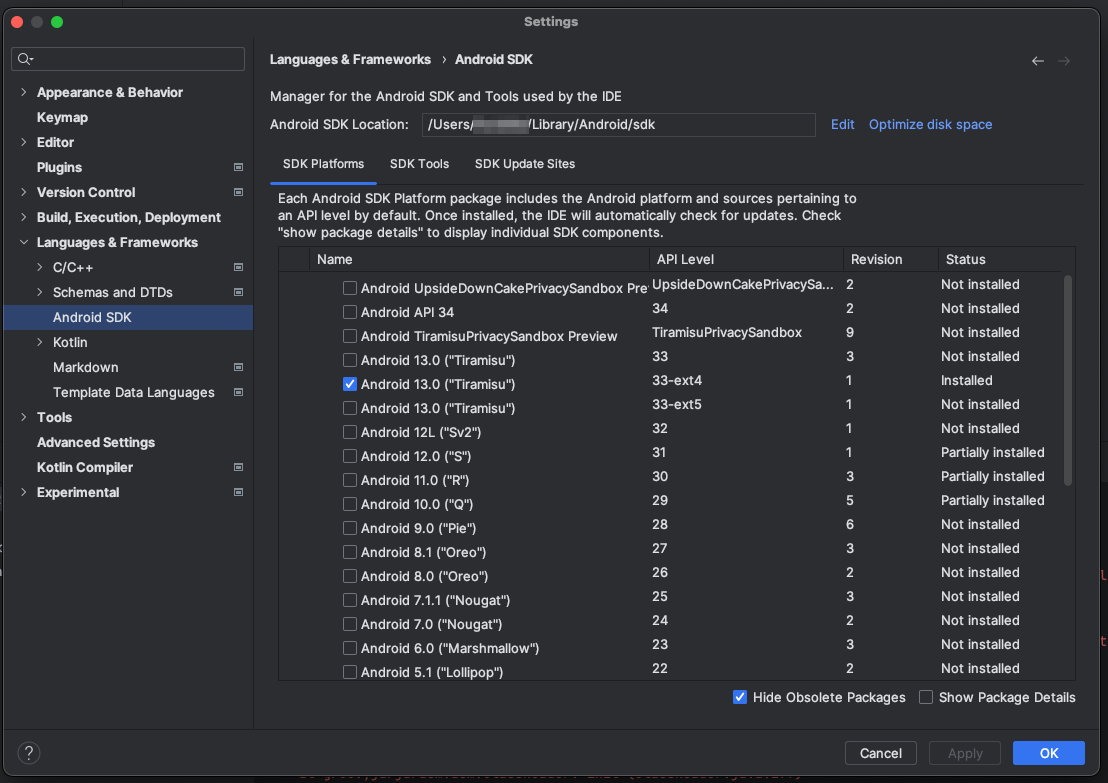Click the Android SDK Location path field
The width and height of the screenshot is (1108, 783).
[618, 125]
